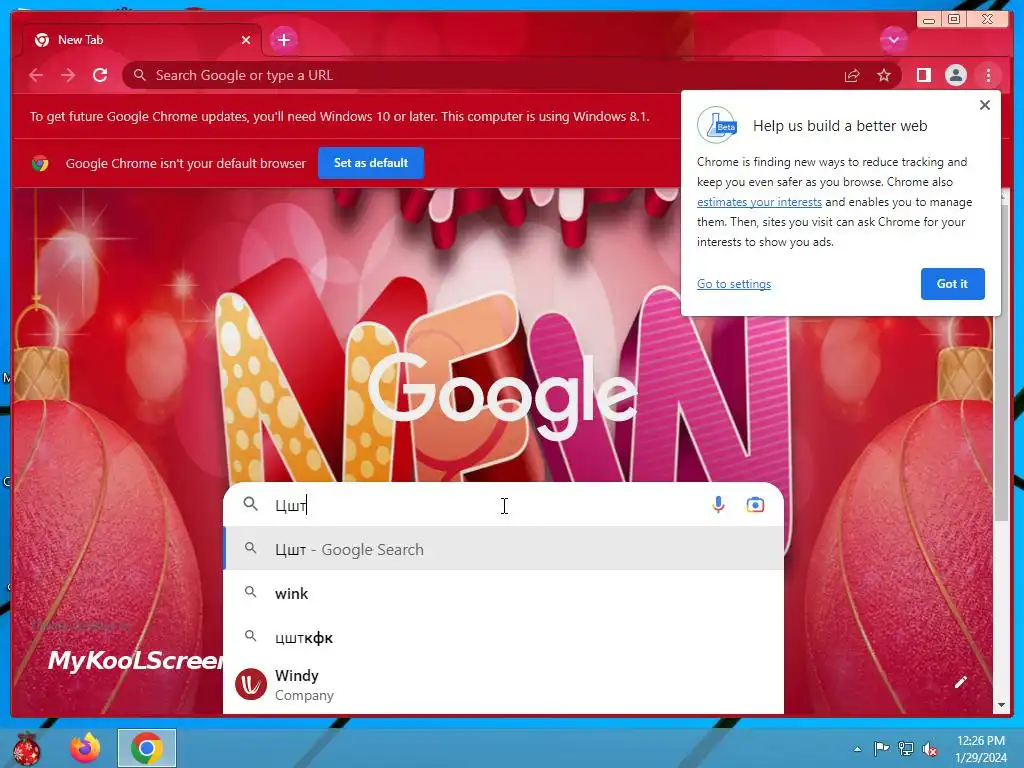Open a new tab with plus button

283,40
